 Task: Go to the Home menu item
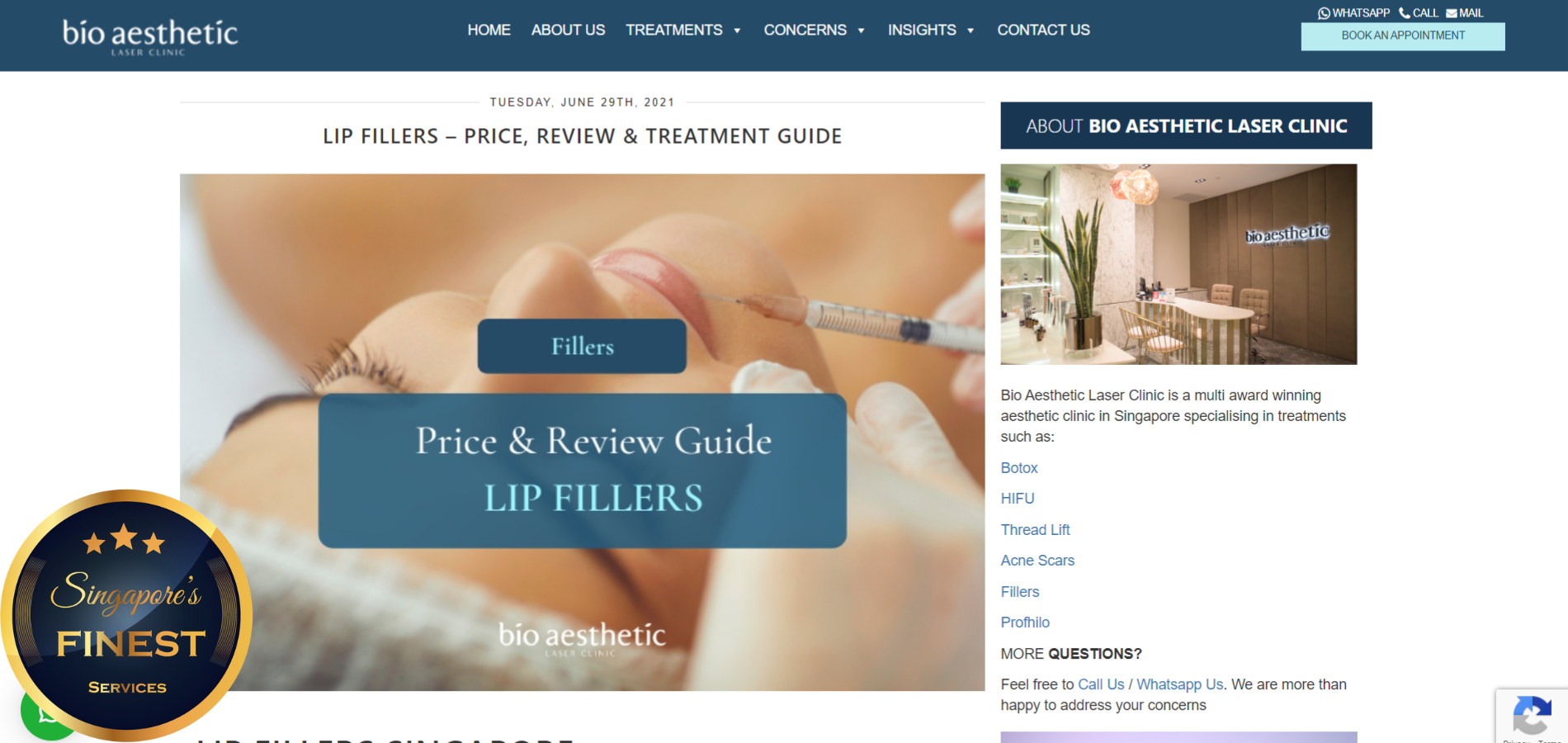[489, 30]
